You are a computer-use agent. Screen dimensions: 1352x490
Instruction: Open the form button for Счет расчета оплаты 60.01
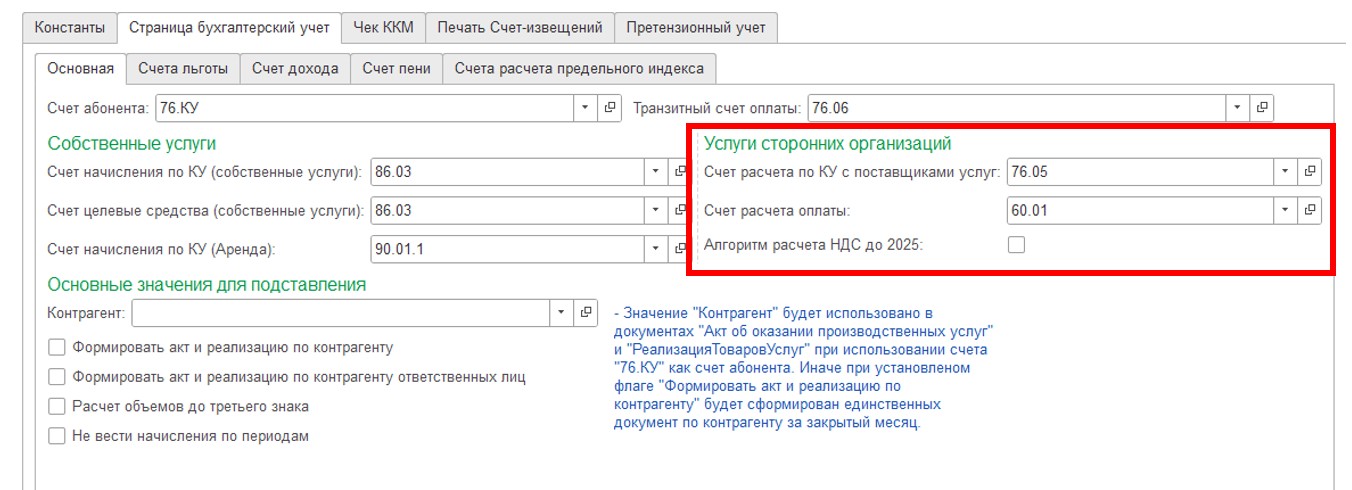click(1310, 211)
